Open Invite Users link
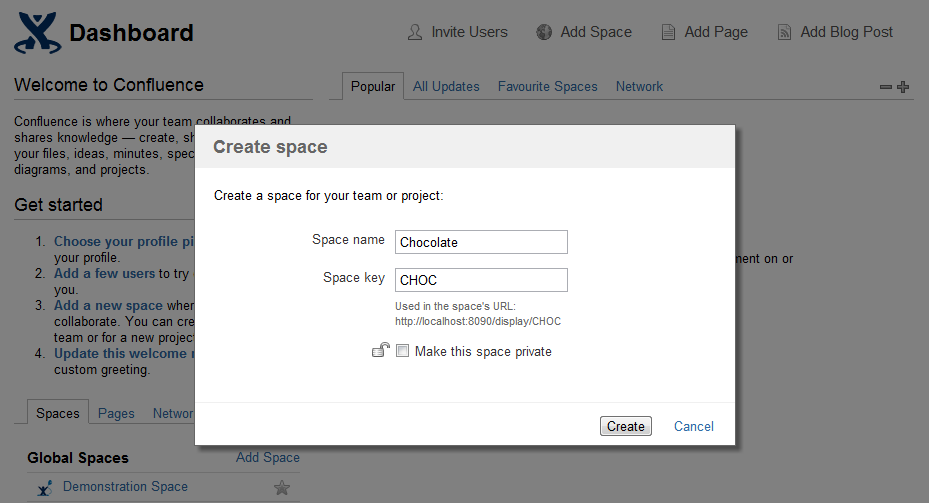This screenshot has height=503, width=929. (x=469, y=32)
